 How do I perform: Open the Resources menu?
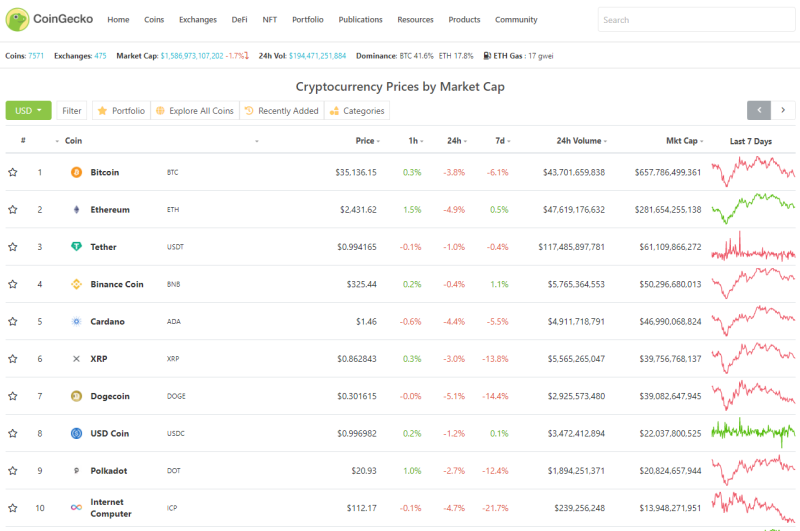point(415,19)
